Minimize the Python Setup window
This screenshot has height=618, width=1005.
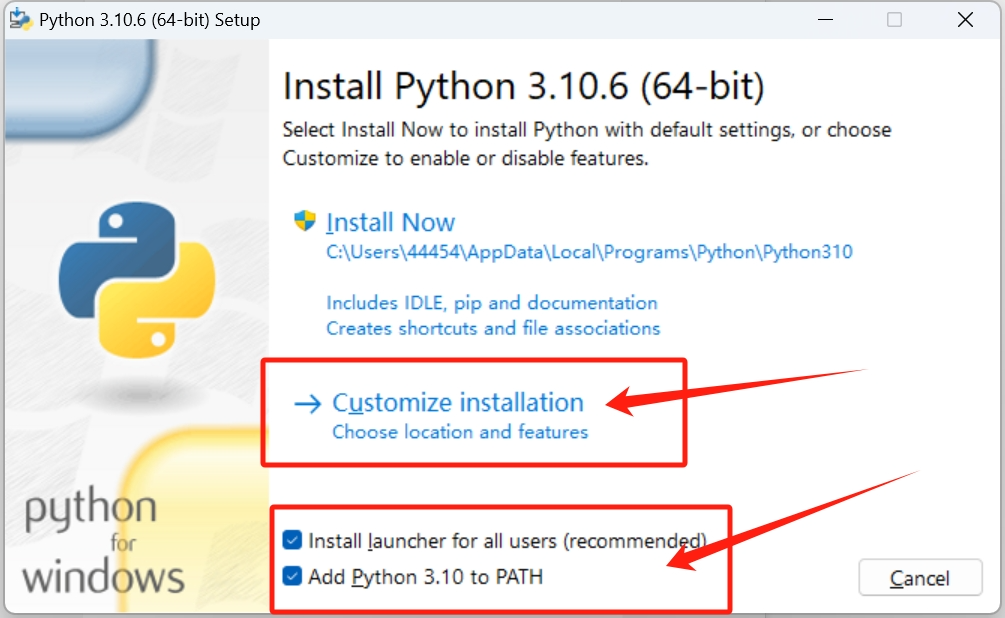[x=826, y=20]
